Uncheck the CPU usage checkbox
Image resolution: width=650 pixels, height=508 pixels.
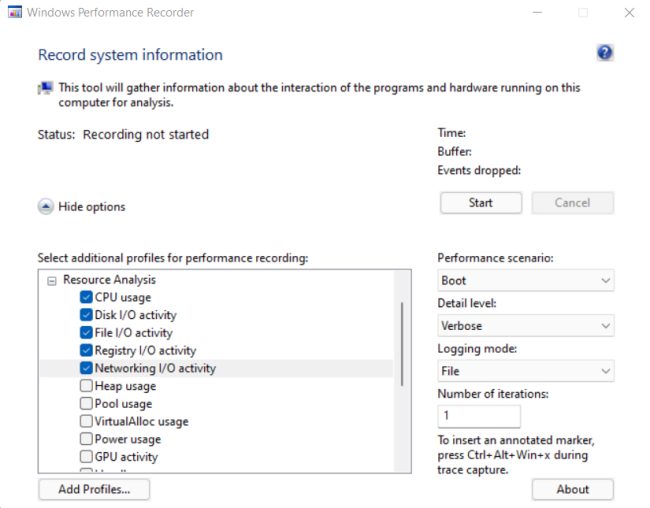pyautogui.click(x=86, y=298)
